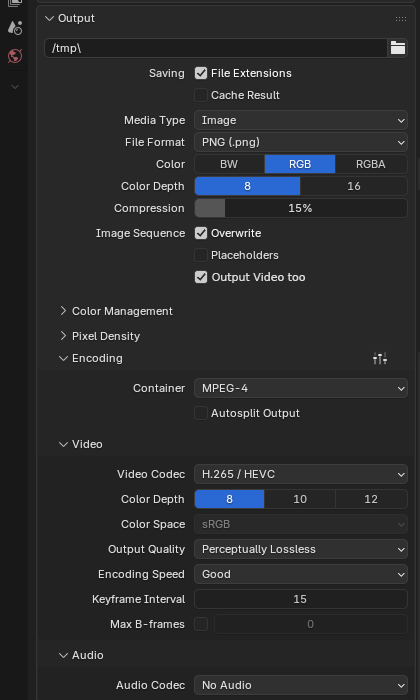420x700 pixels.
Task: Enable Cache Result checkbox
Action: point(201,95)
